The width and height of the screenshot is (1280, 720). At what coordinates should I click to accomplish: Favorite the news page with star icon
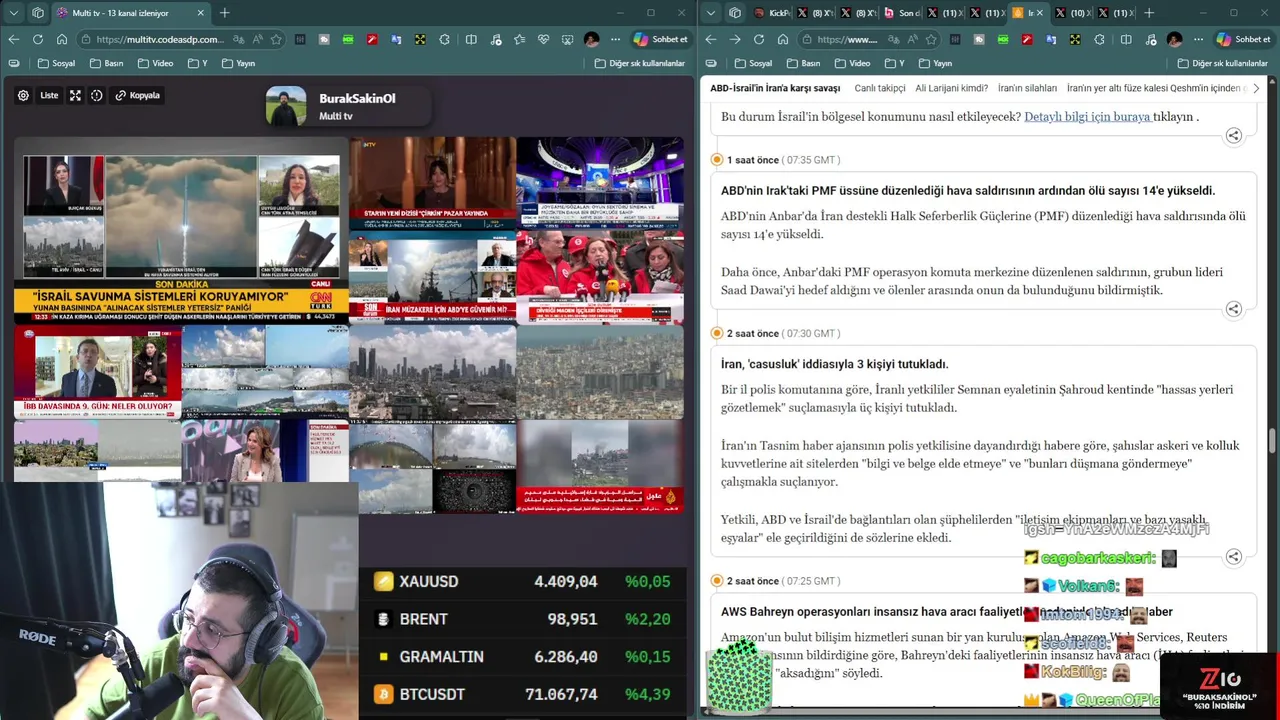pyautogui.click(x=931, y=39)
